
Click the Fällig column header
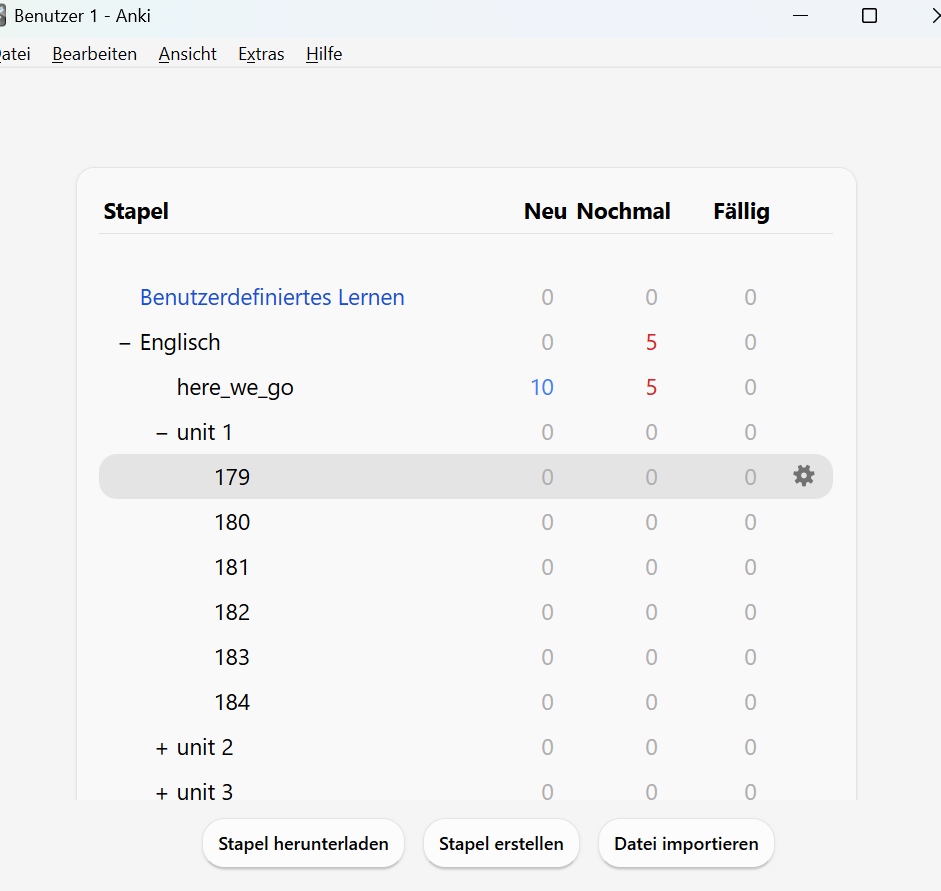741,211
